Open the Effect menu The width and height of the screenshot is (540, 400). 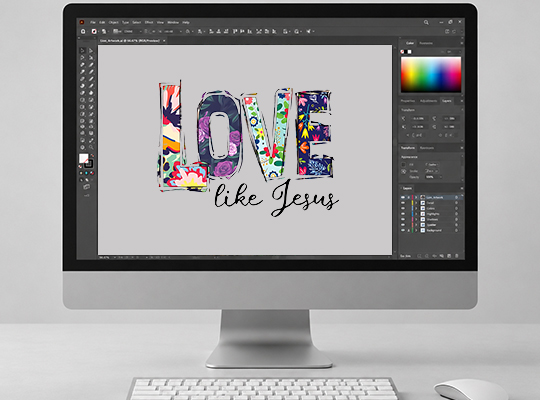coord(149,22)
